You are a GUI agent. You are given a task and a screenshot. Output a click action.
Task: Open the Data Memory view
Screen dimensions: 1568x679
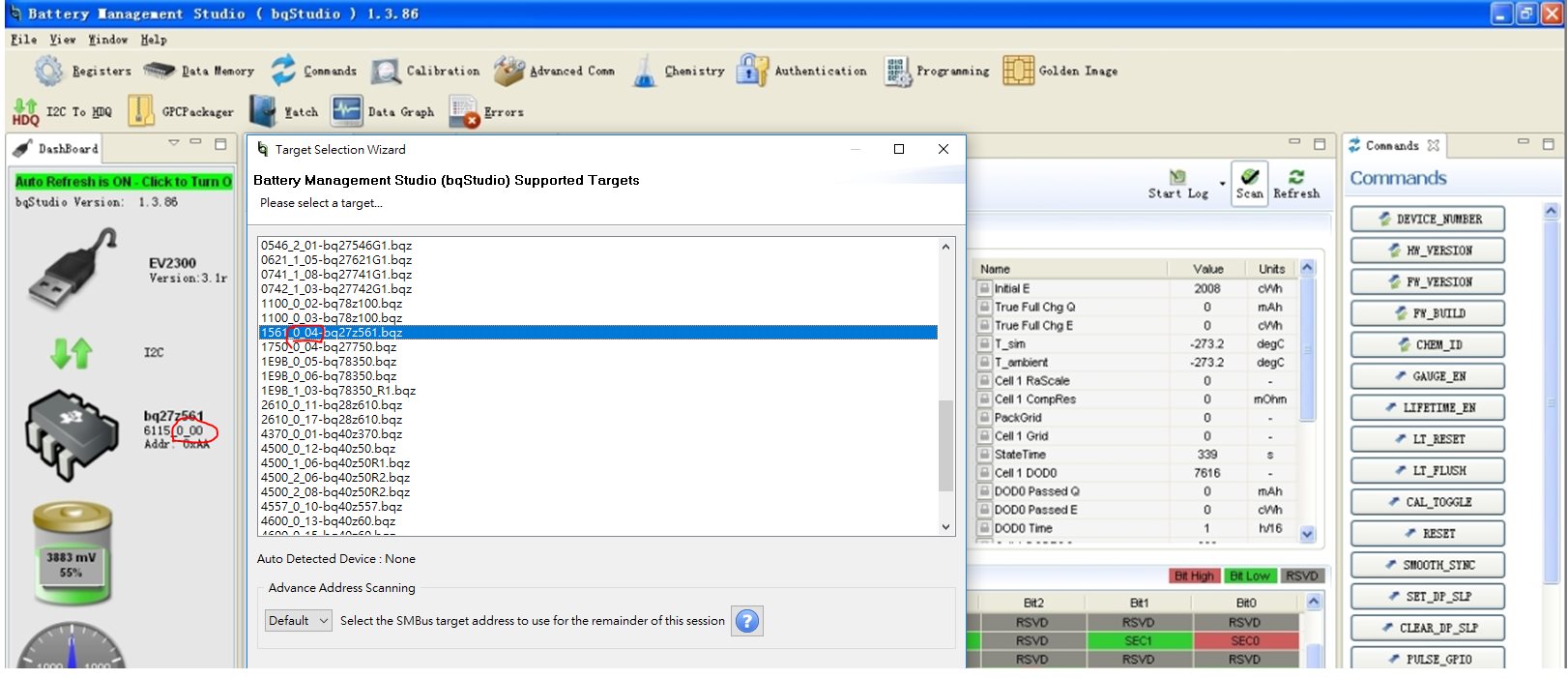[x=199, y=71]
